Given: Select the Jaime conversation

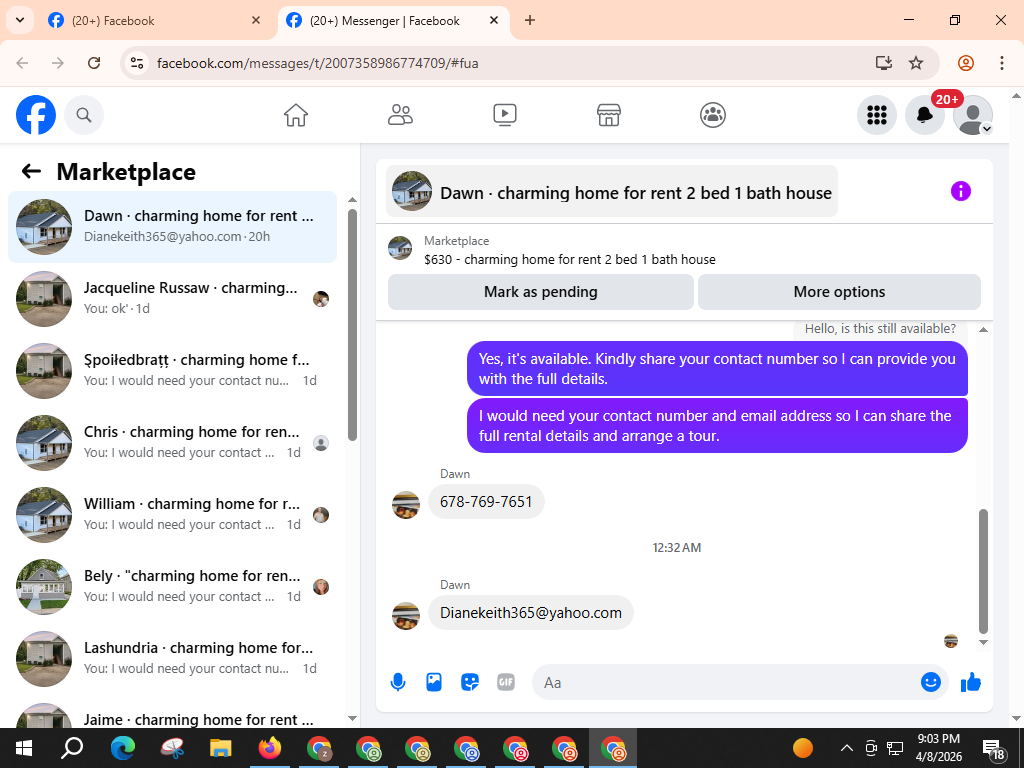Looking at the screenshot, I should pyautogui.click(x=172, y=716).
